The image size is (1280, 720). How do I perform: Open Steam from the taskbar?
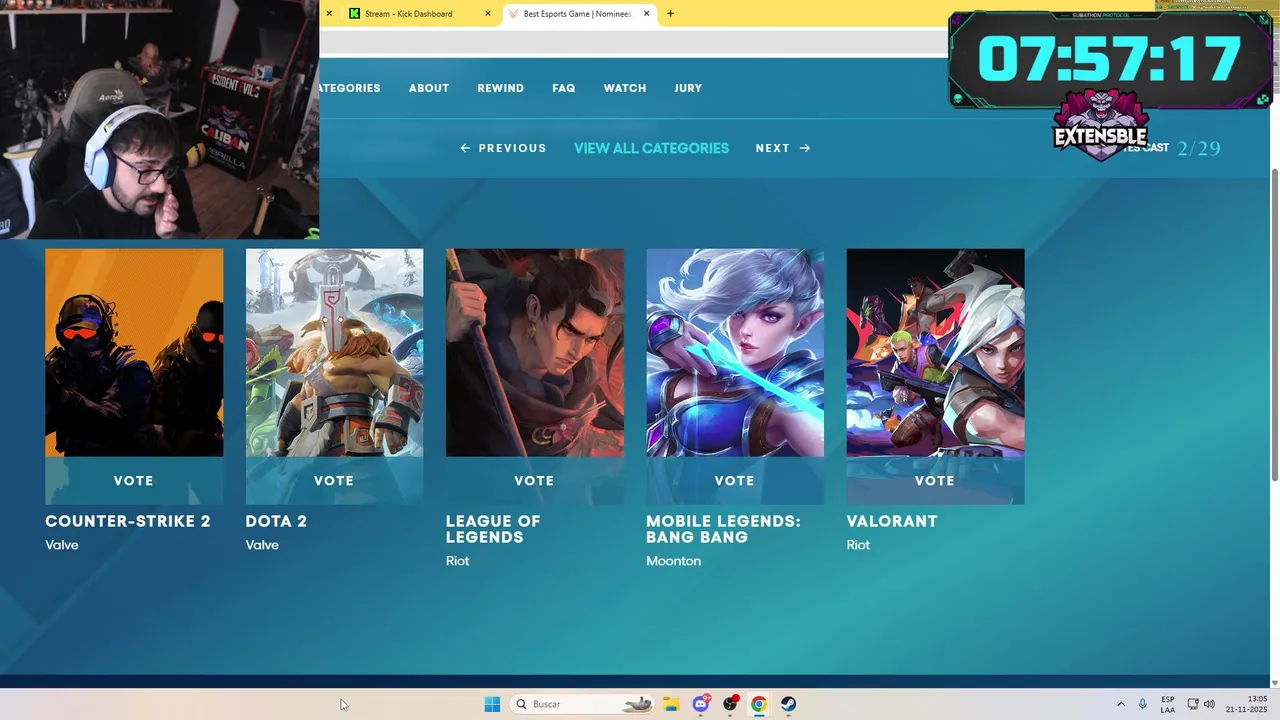click(789, 704)
